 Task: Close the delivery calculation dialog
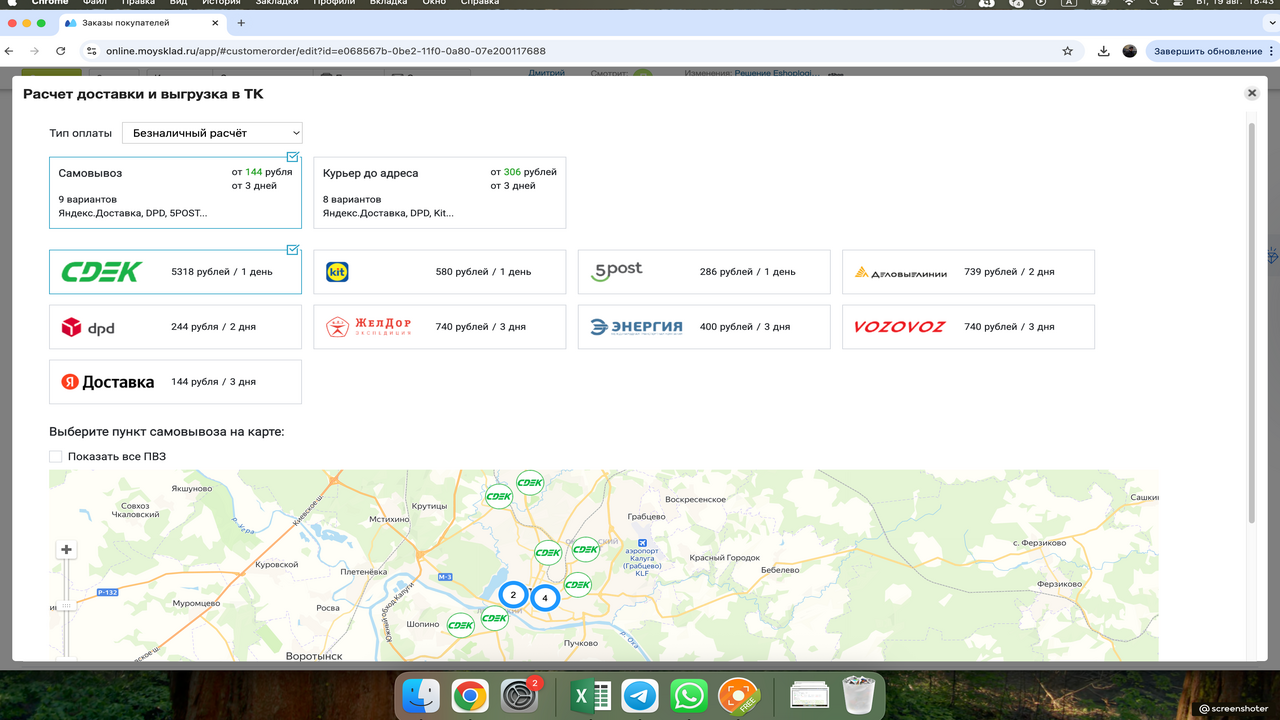pos(1251,93)
